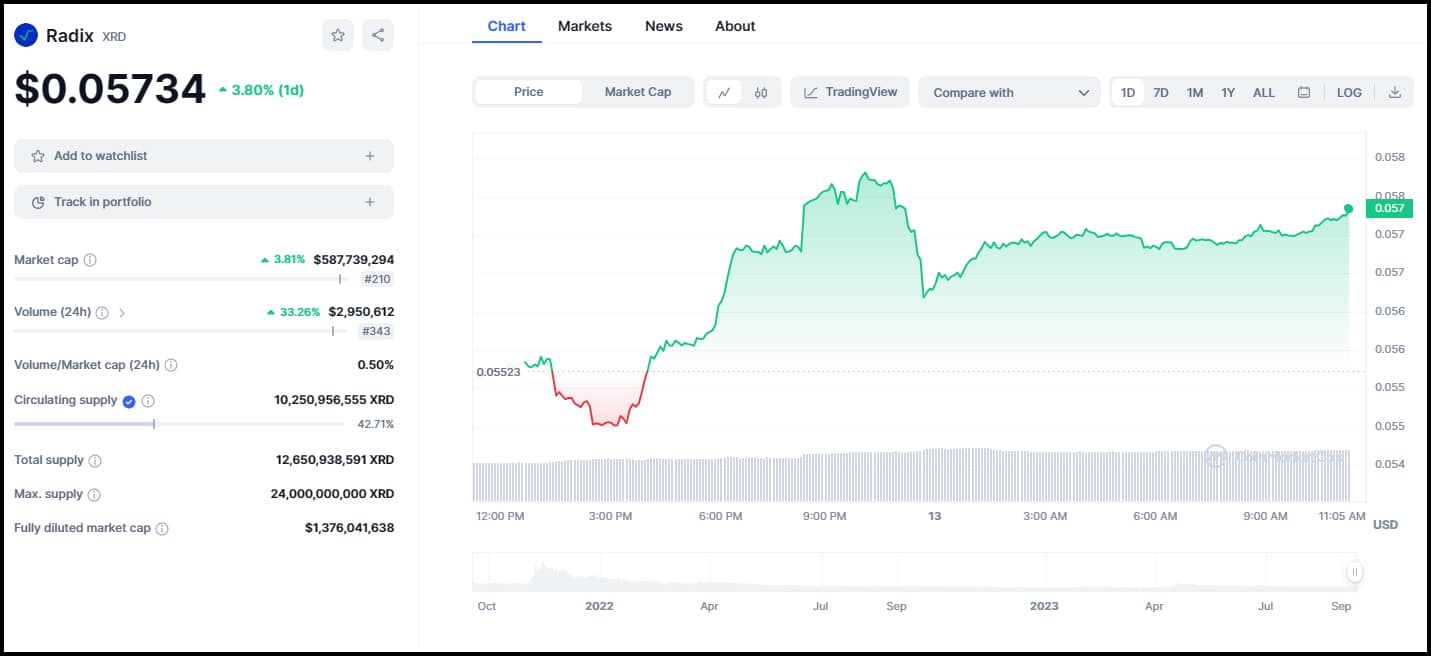This screenshot has height=656, width=1431.
Task: Click the #210 market cap rank badge
Action: pos(377,279)
